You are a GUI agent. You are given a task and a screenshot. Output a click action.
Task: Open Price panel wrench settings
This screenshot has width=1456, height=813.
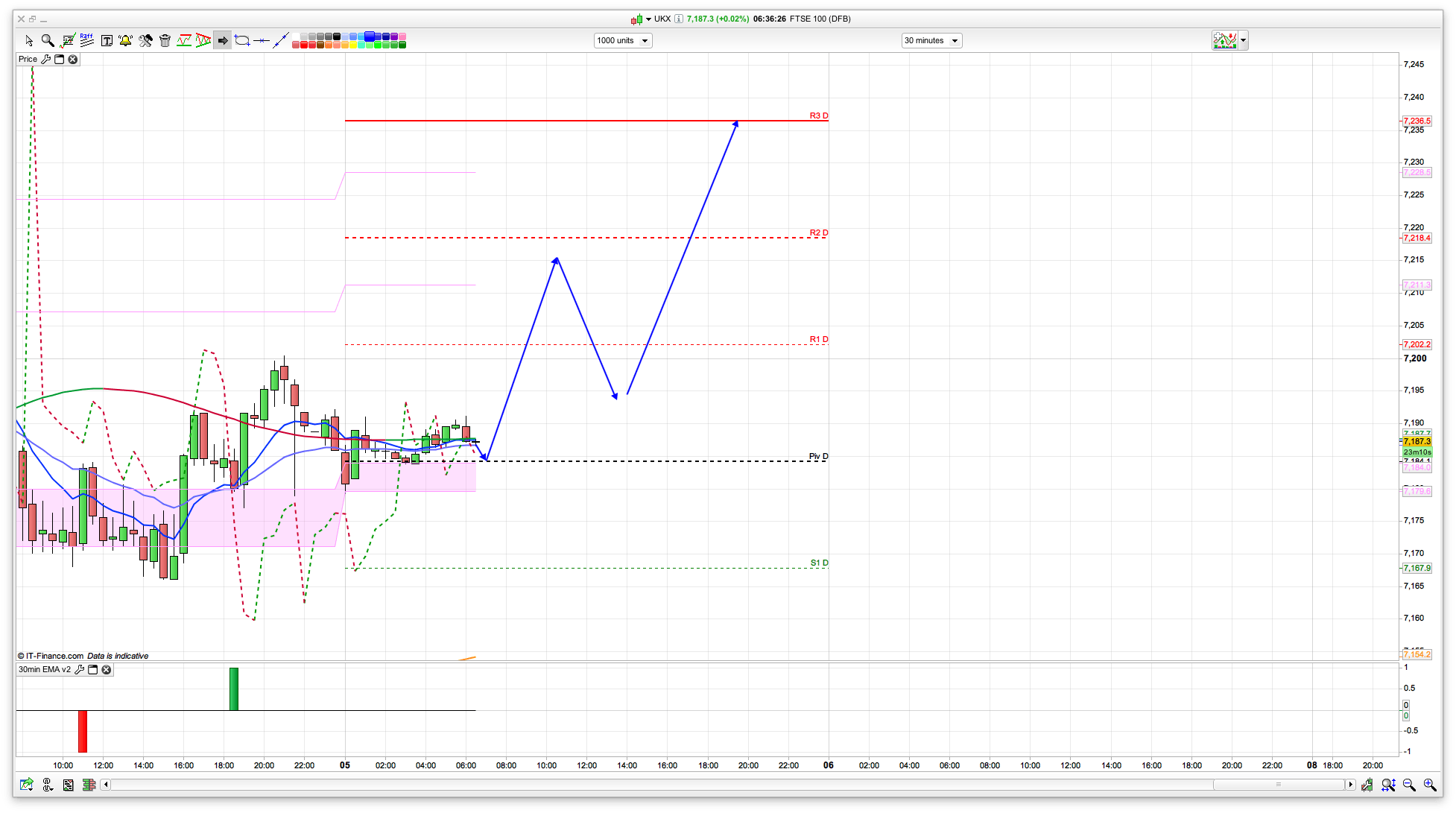tap(46, 60)
